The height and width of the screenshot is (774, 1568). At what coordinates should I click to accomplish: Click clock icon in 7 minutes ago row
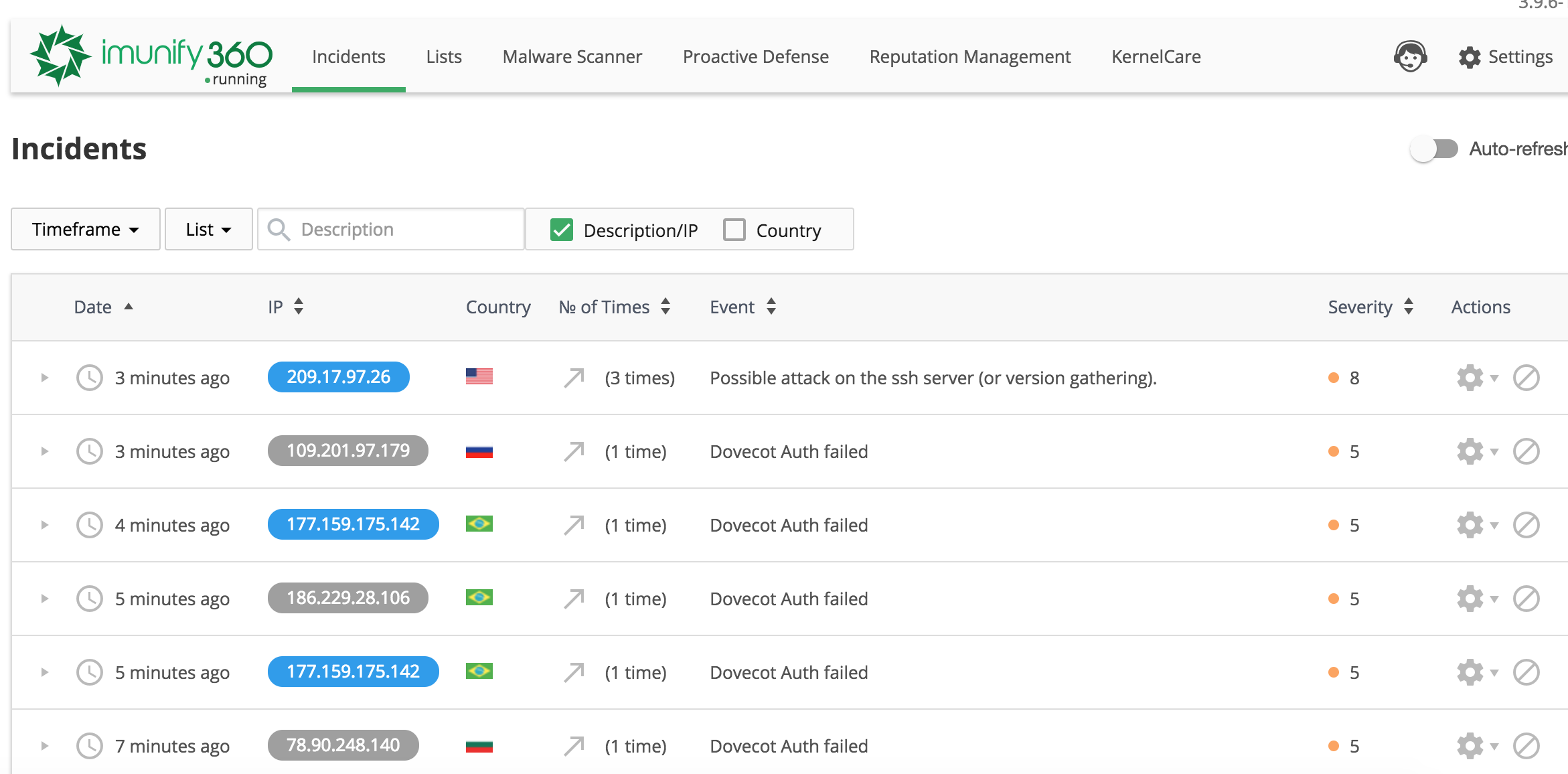[89, 746]
